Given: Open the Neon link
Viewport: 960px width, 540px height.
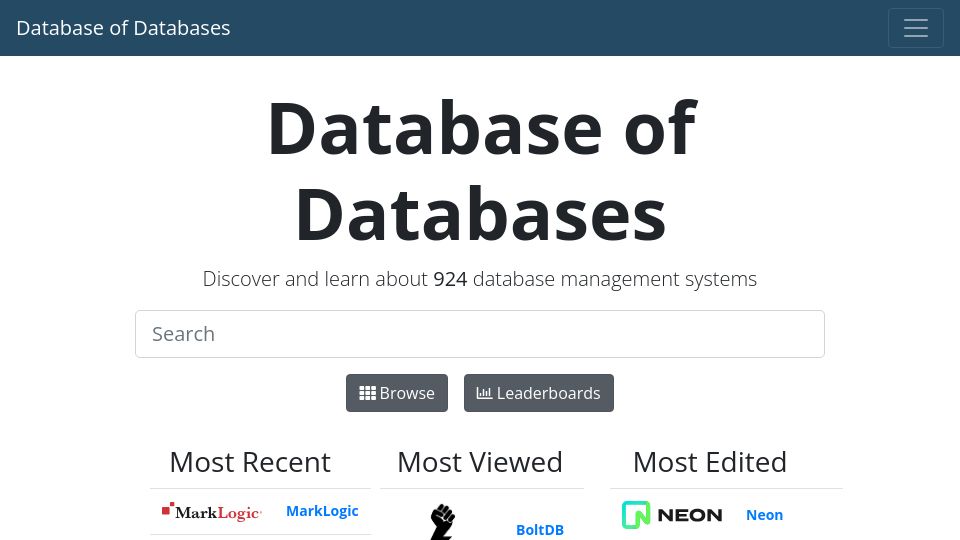Looking at the screenshot, I should [764, 515].
